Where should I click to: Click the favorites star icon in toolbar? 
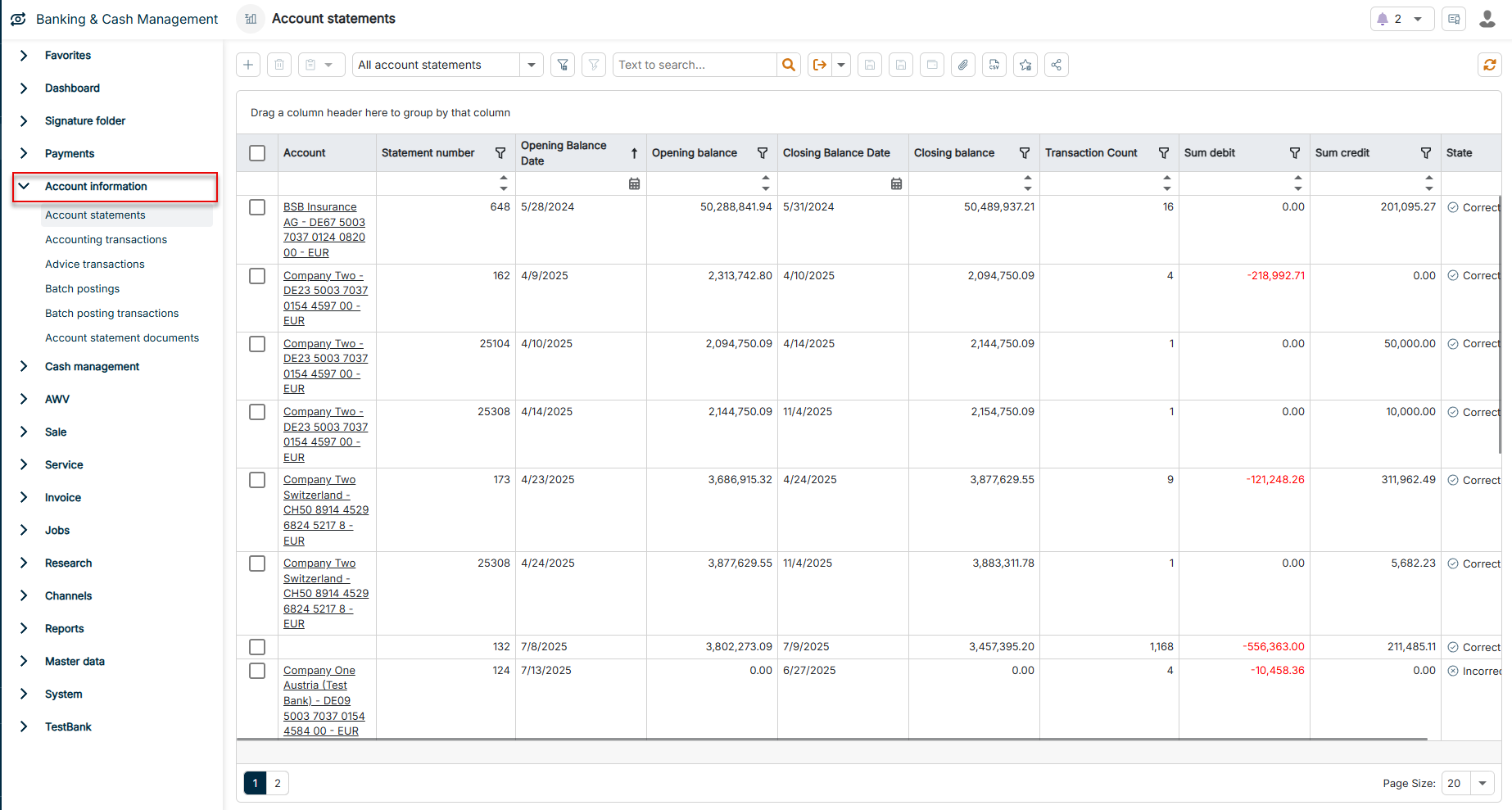coord(1025,65)
